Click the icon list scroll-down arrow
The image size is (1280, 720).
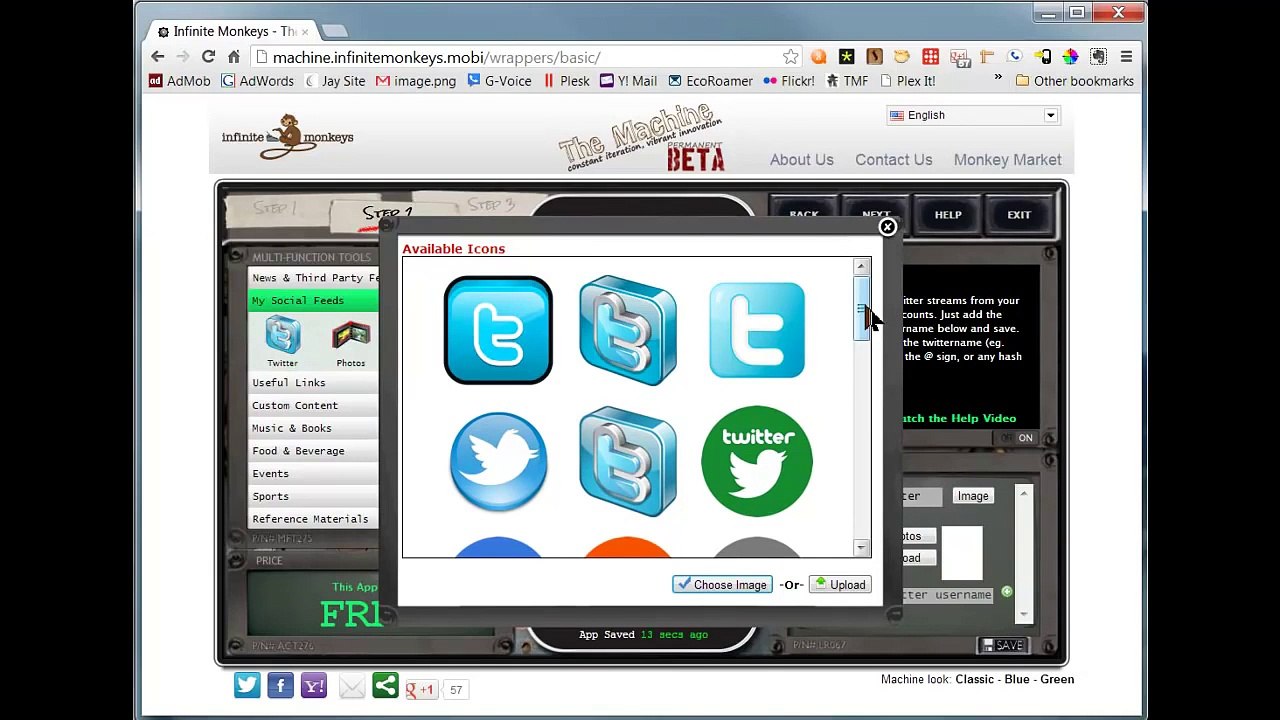point(861,548)
